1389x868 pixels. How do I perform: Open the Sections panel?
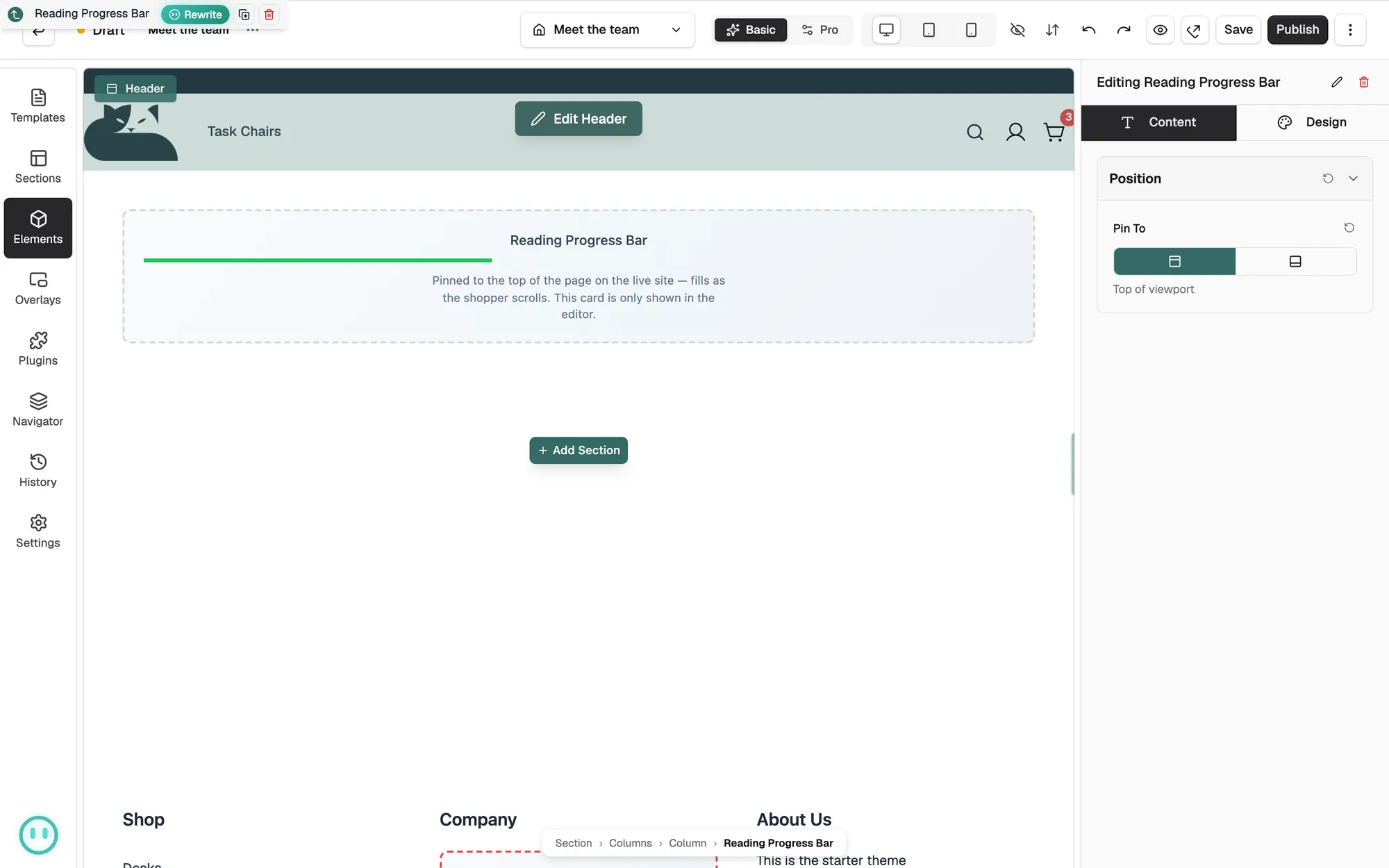coord(38,167)
